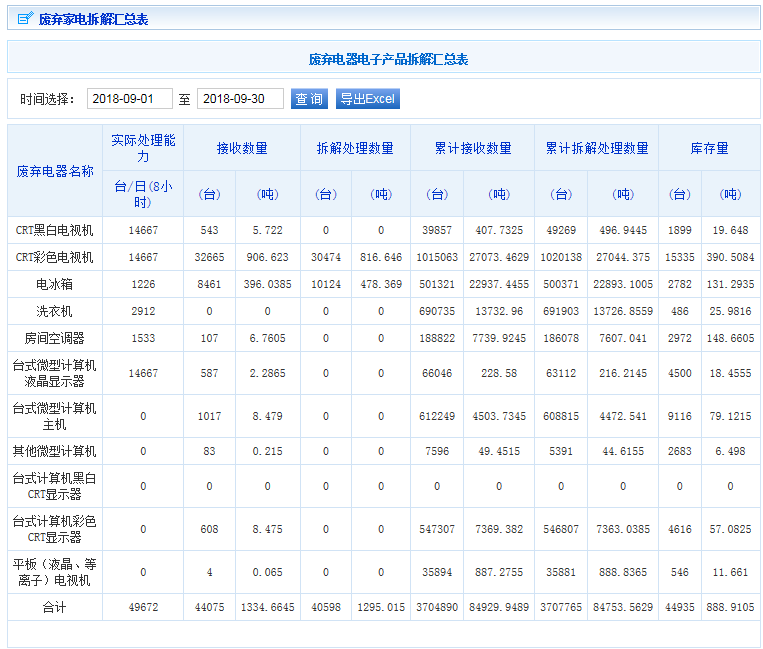Select the 库存量 column header
763x649 pixels.
click(x=709, y=148)
